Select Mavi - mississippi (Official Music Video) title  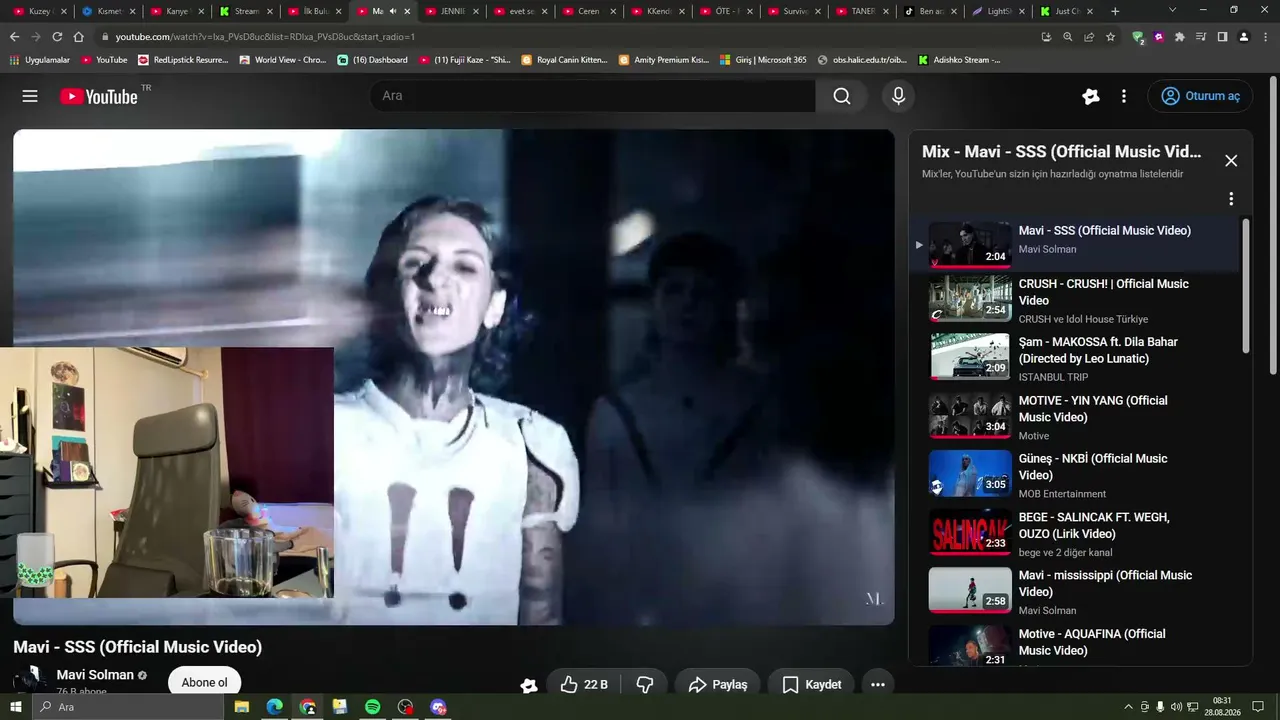pos(1105,583)
